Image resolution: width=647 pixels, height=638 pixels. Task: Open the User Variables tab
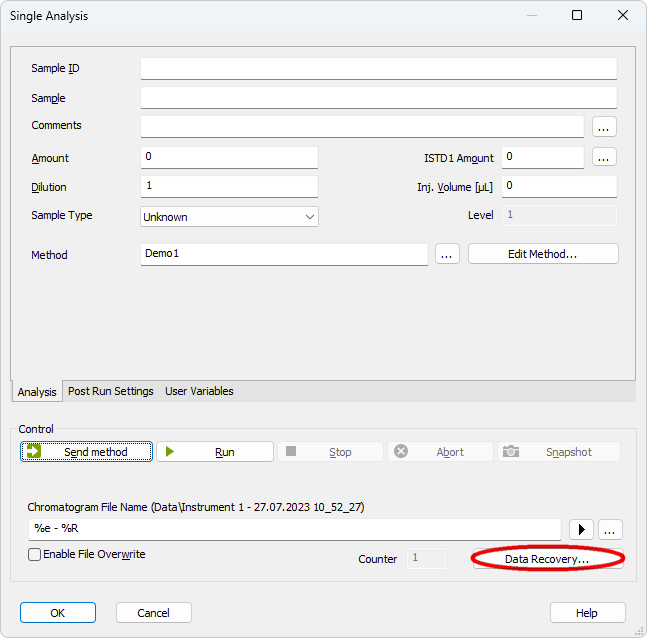(199, 391)
